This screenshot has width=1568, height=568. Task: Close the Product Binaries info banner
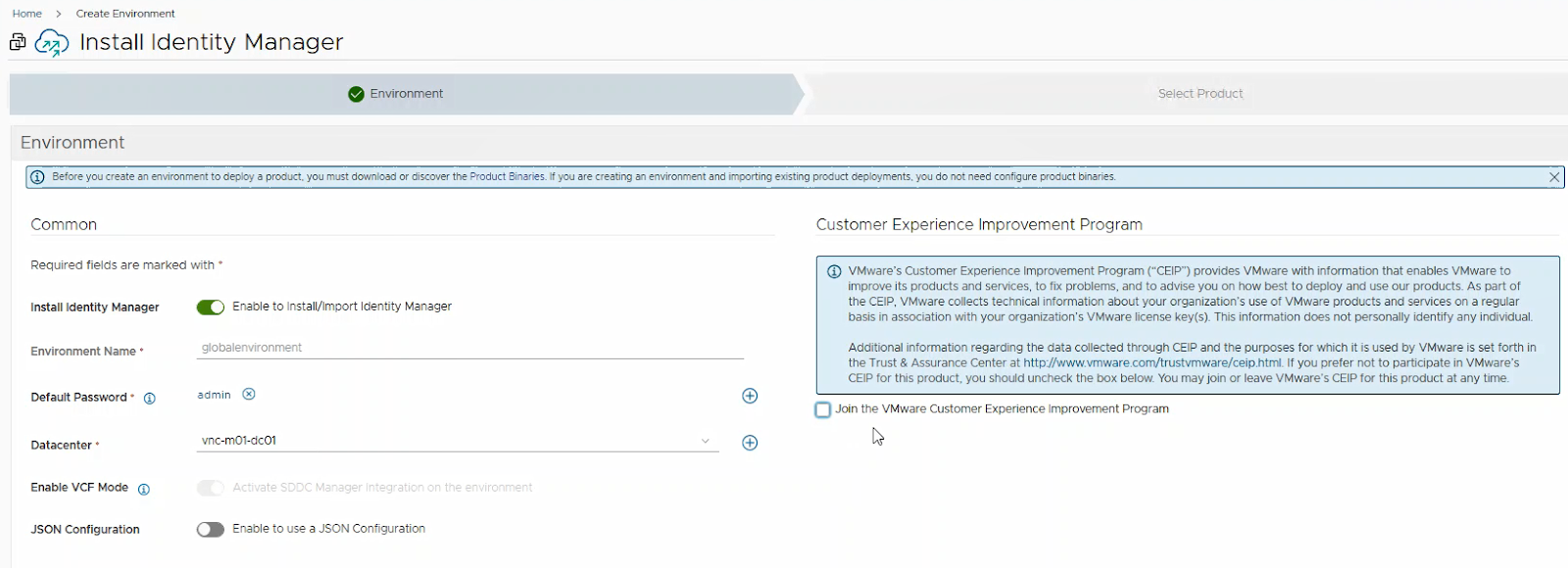pos(1554,177)
